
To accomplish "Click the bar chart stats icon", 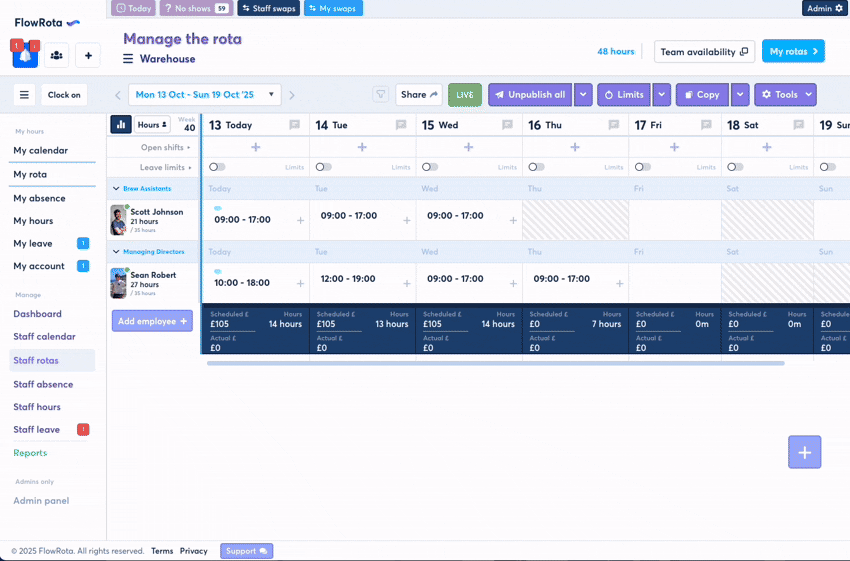I will [x=120, y=125].
